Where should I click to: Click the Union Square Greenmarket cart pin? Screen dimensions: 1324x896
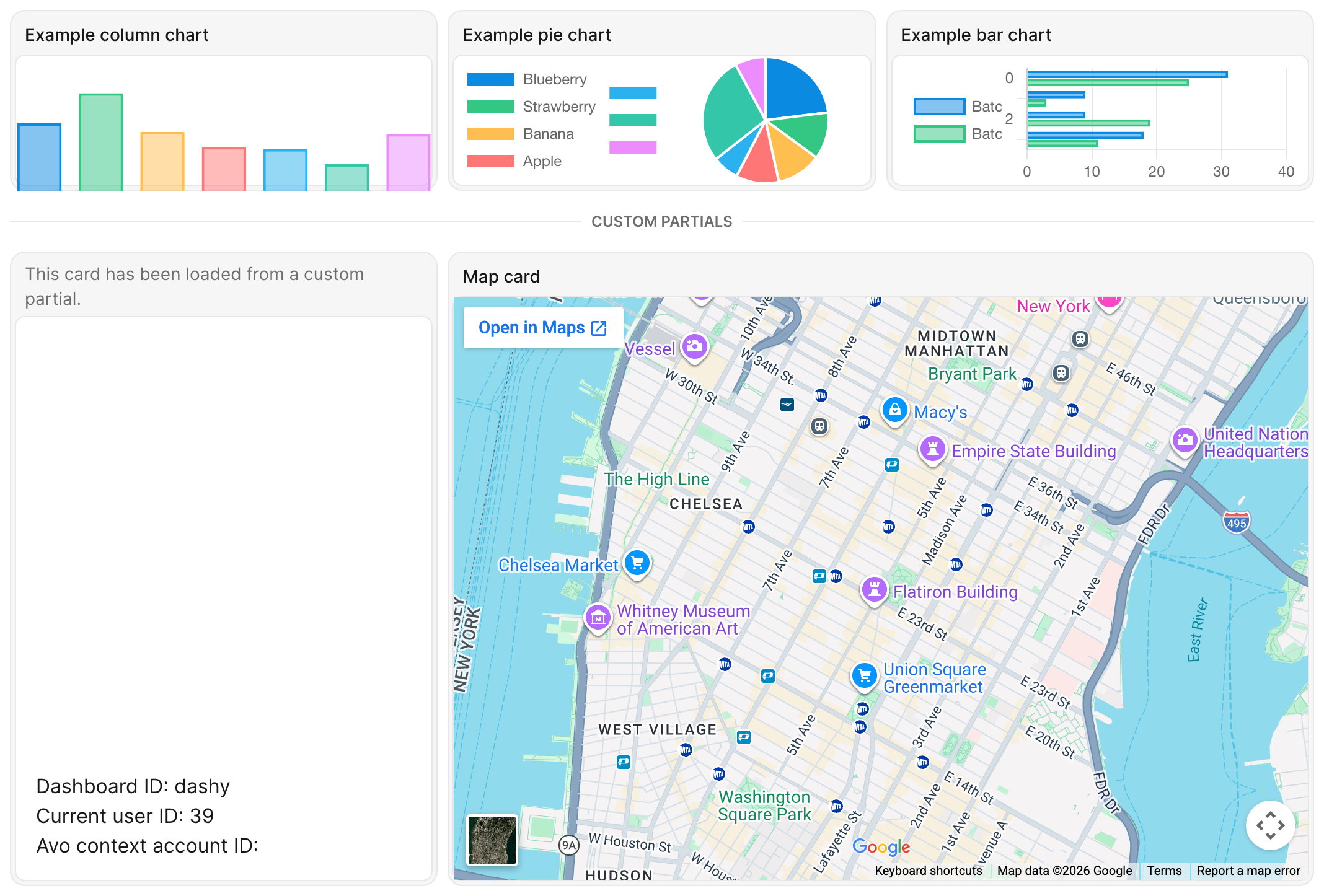coord(865,676)
